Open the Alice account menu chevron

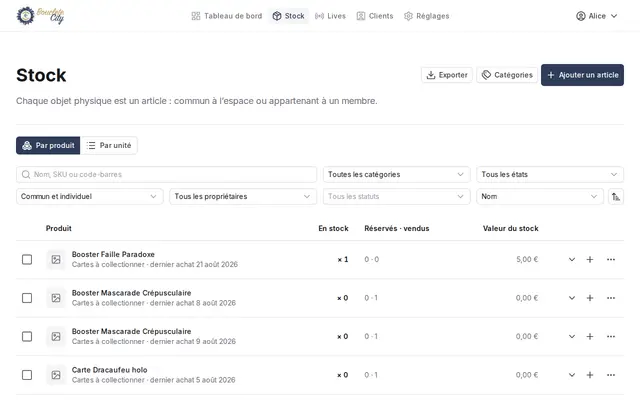tap(614, 16)
